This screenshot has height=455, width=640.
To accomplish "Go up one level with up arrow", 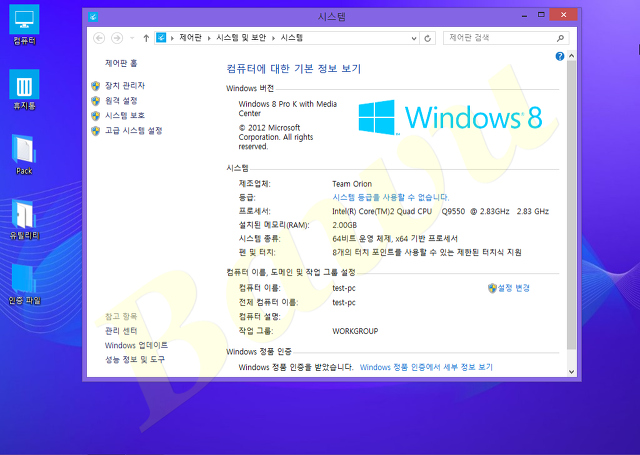I will [146, 38].
